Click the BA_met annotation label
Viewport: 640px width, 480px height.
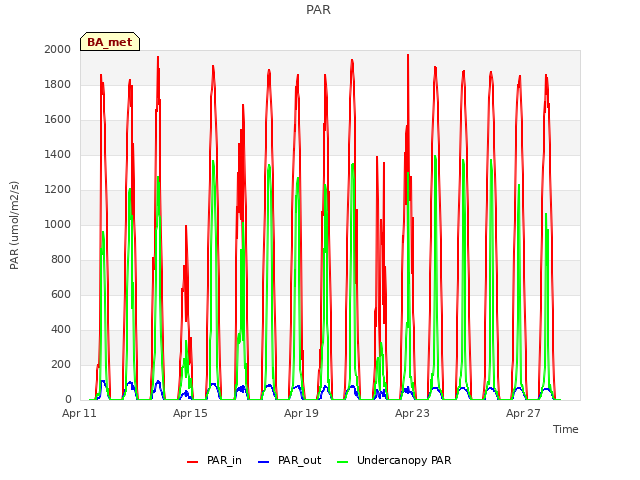pyautogui.click(x=110, y=42)
